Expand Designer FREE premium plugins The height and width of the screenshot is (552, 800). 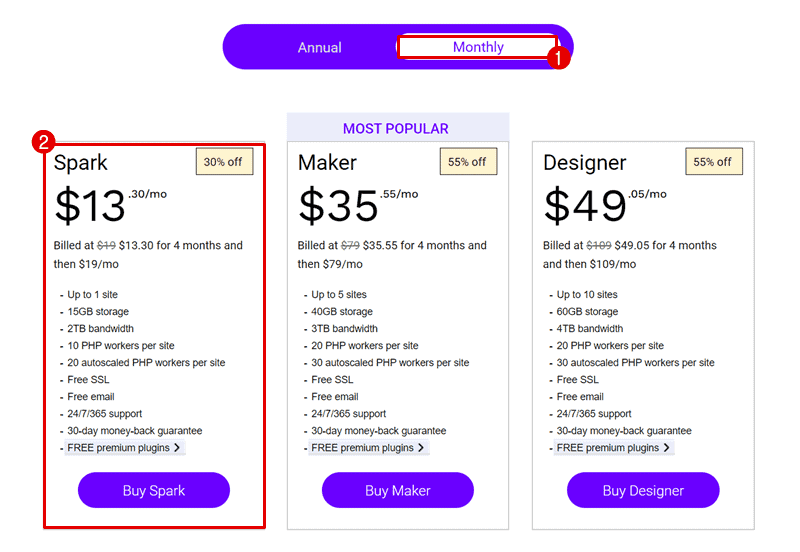tap(613, 448)
